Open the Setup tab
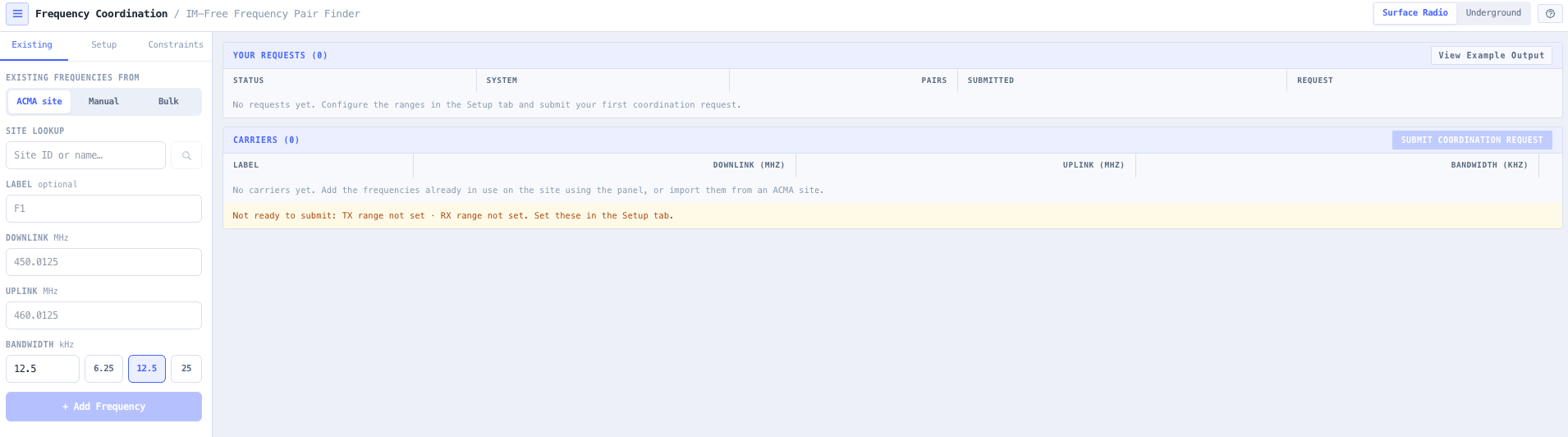 coord(103,45)
